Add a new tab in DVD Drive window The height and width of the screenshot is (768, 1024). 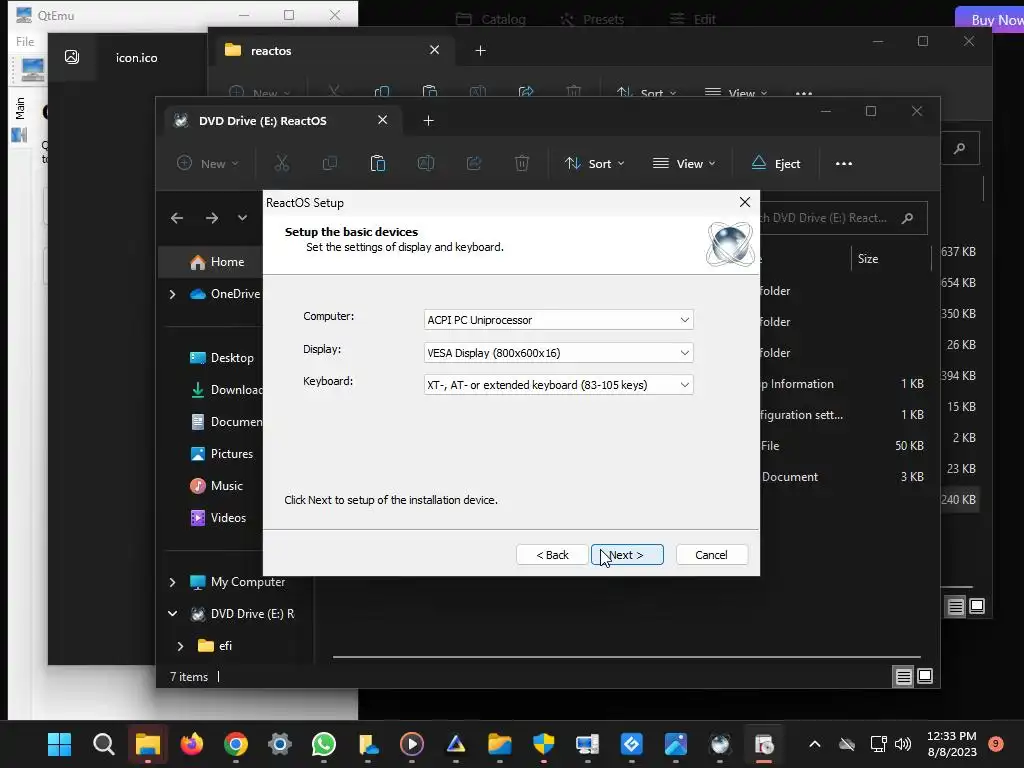pyautogui.click(x=428, y=120)
